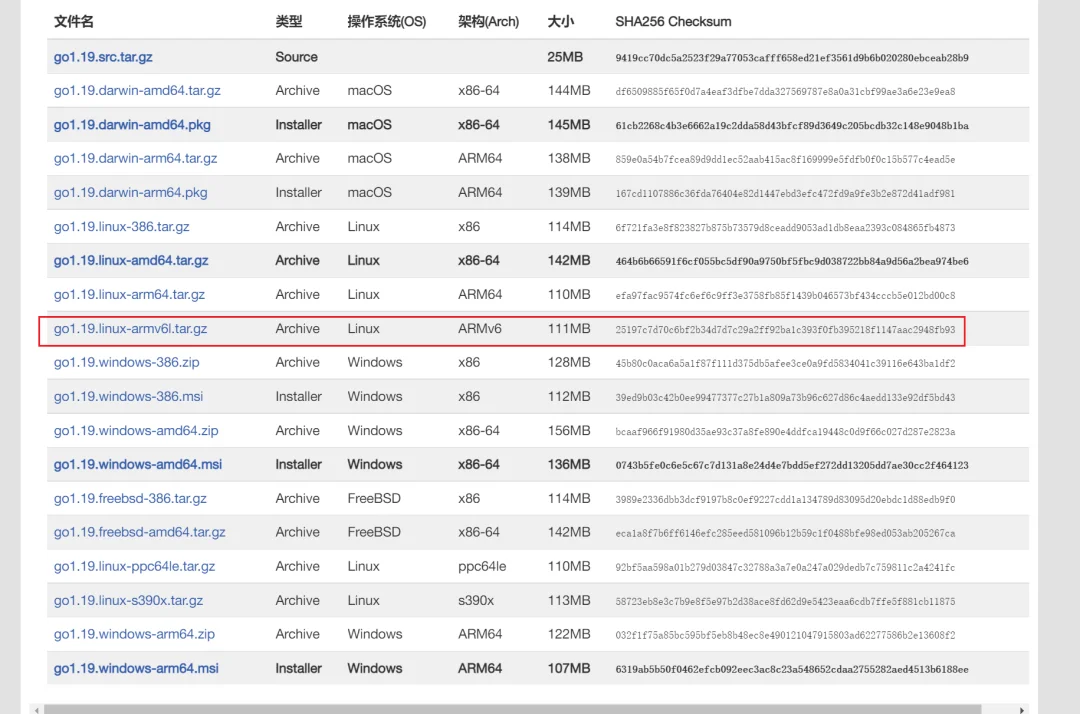The width and height of the screenshot is (1080, 714).
Task: Click the ARMv6 architecture cell
Action: click(479, 329)
